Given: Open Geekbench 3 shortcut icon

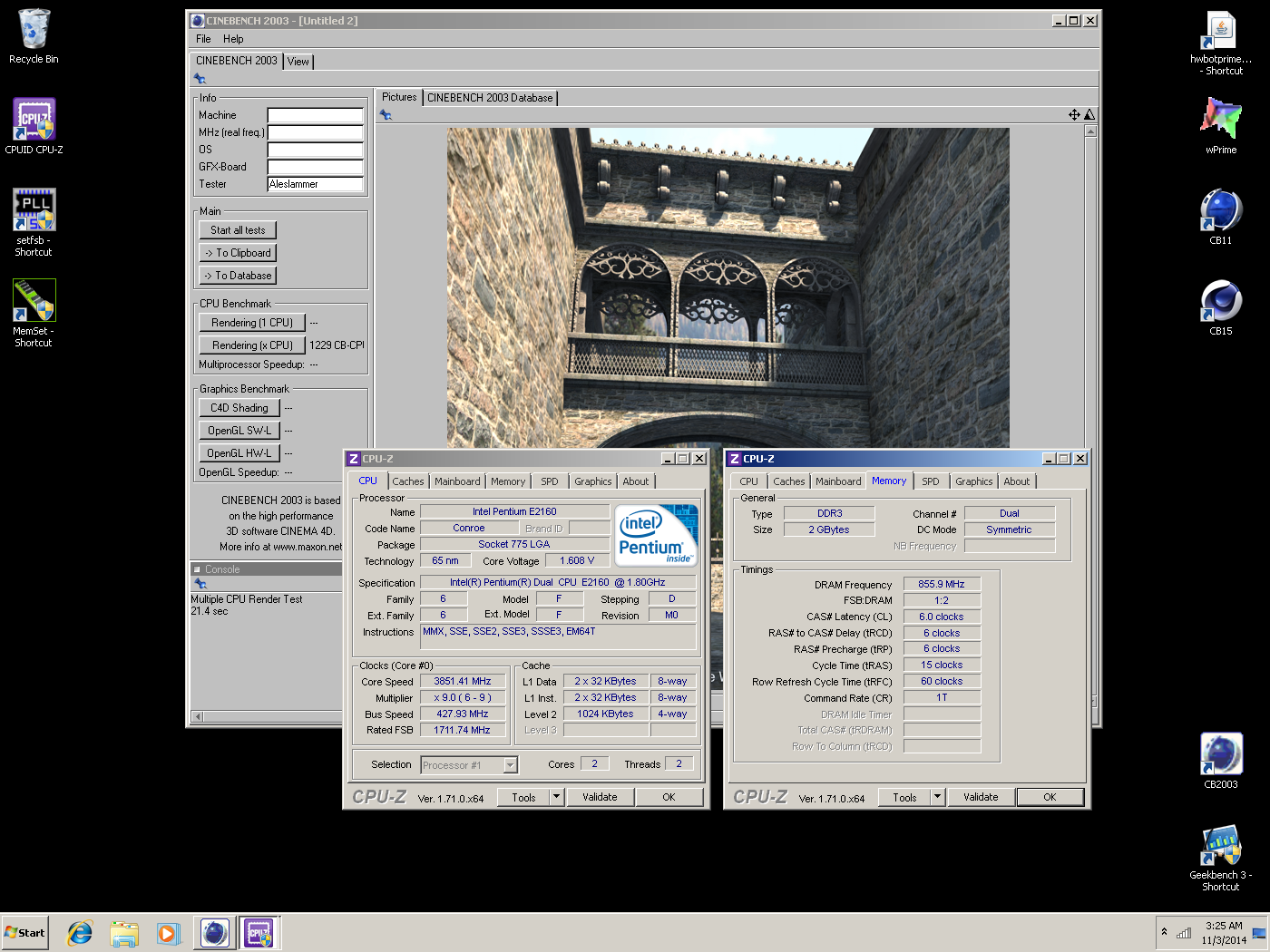Looking at the screenshot, I should pyautogui.click(x=1221, y=857).
